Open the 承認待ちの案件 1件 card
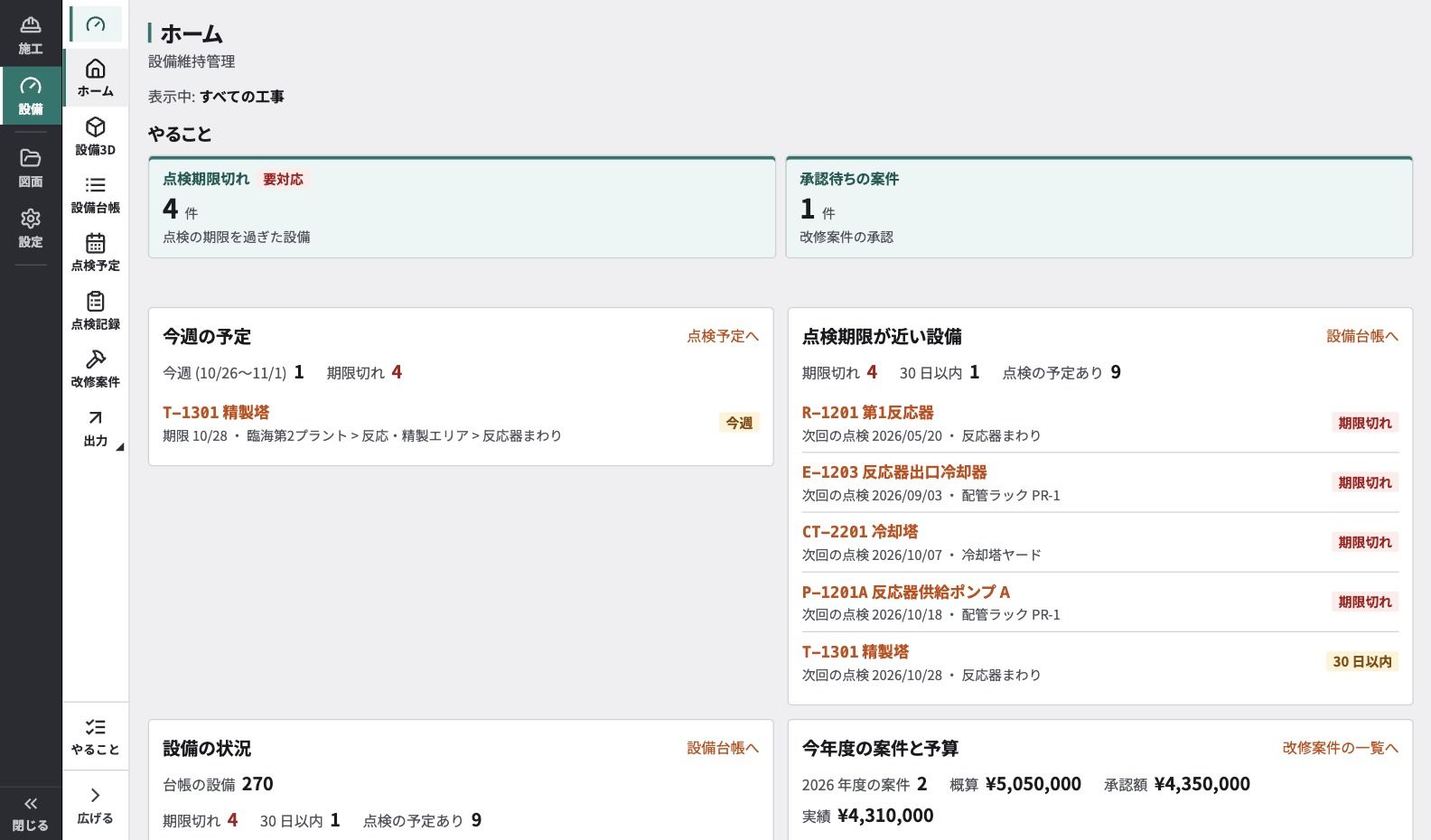The height and width of the screenshot is (840, 1431). point(1099,208)
